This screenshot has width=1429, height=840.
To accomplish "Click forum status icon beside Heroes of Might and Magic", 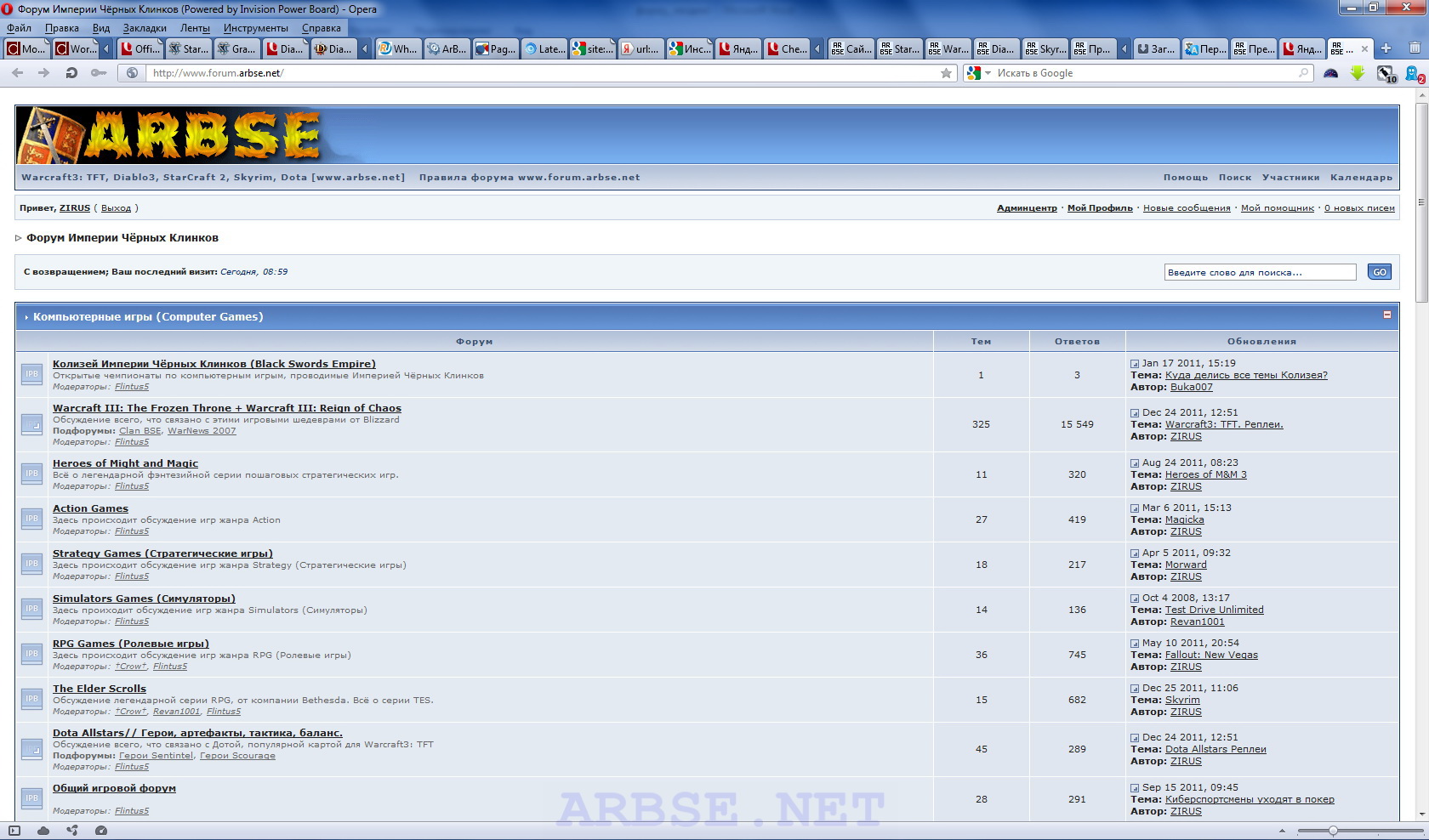I will [31, 474].
